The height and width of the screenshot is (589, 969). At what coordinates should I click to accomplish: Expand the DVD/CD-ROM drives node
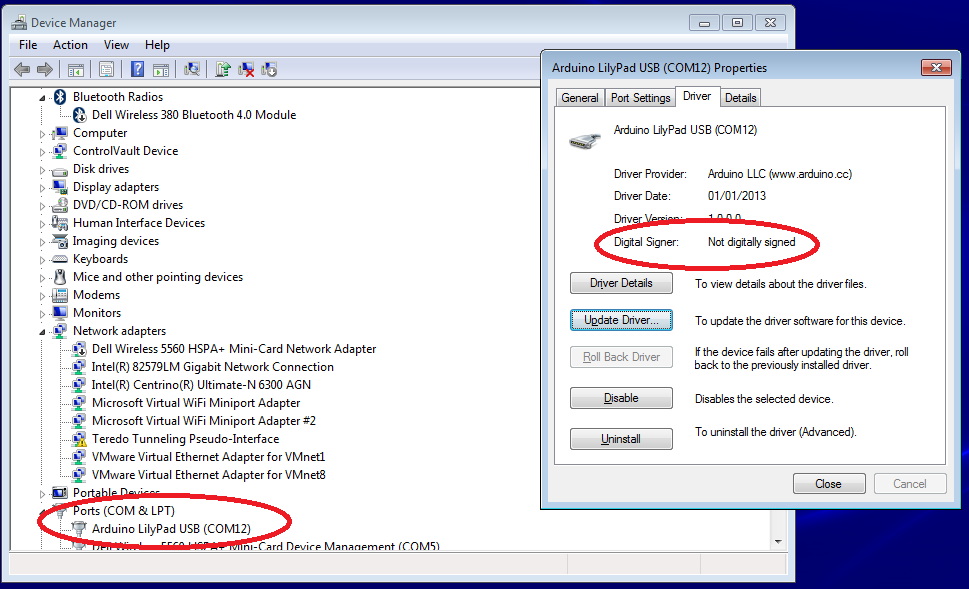42,205
